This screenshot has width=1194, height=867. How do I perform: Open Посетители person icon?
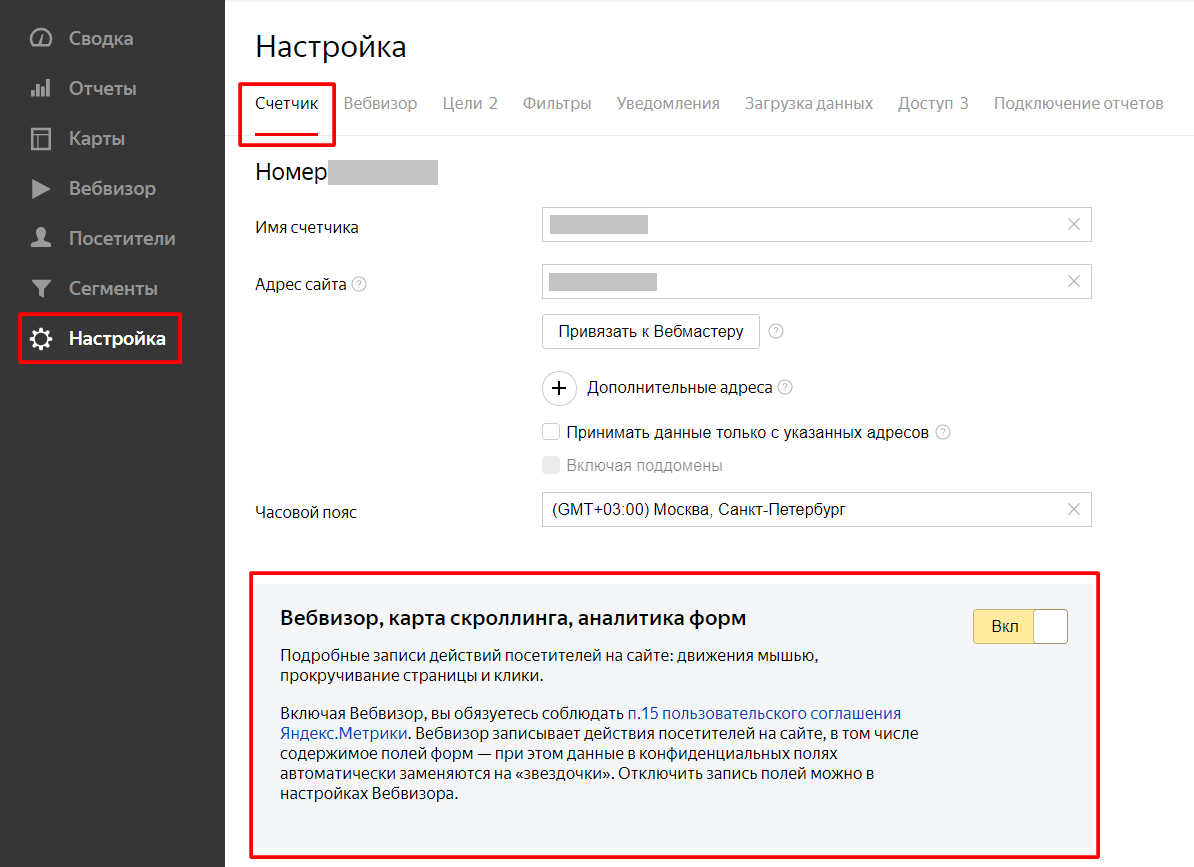40,239
